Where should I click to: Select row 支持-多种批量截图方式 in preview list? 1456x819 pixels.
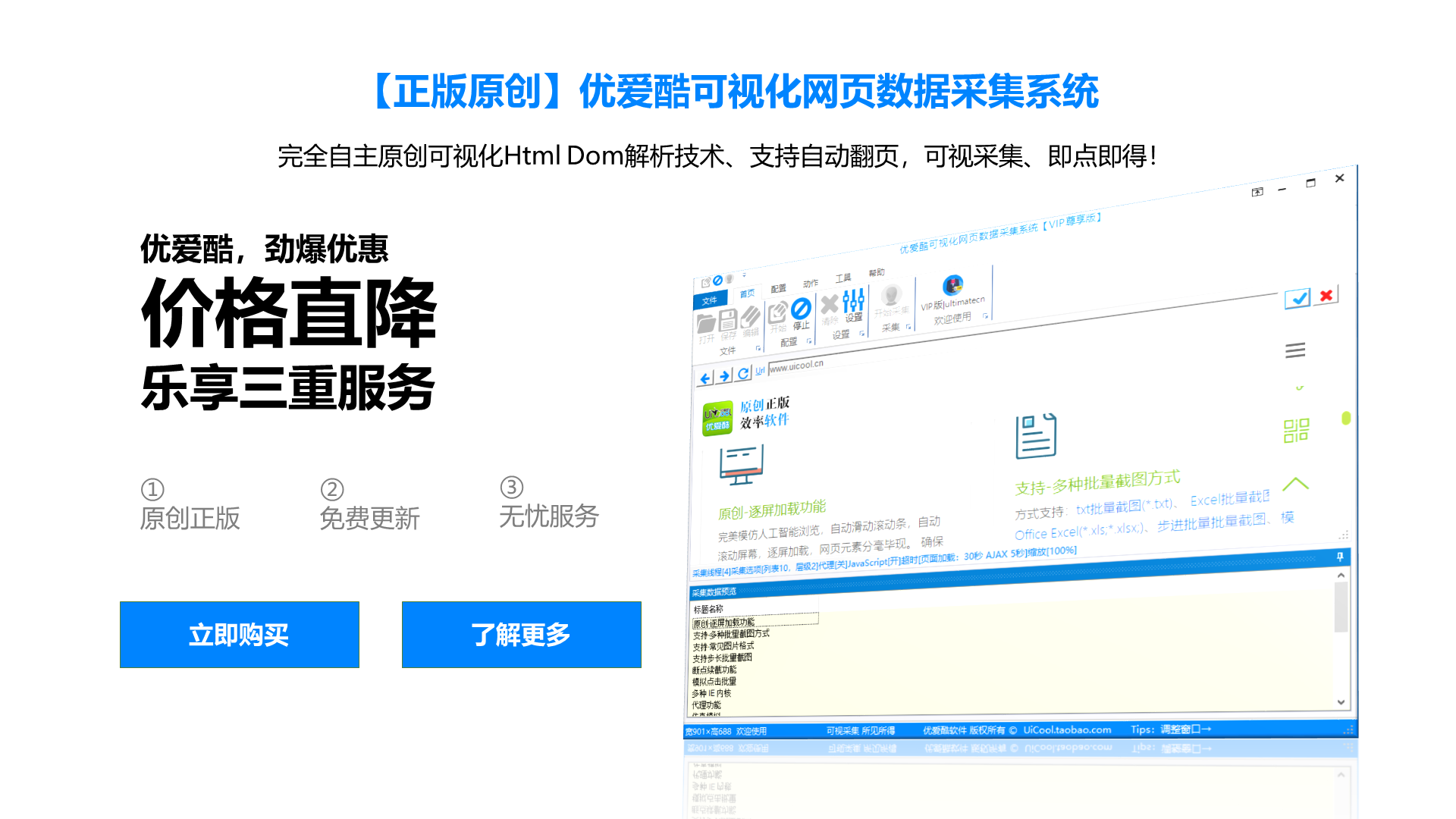point(731,635)
